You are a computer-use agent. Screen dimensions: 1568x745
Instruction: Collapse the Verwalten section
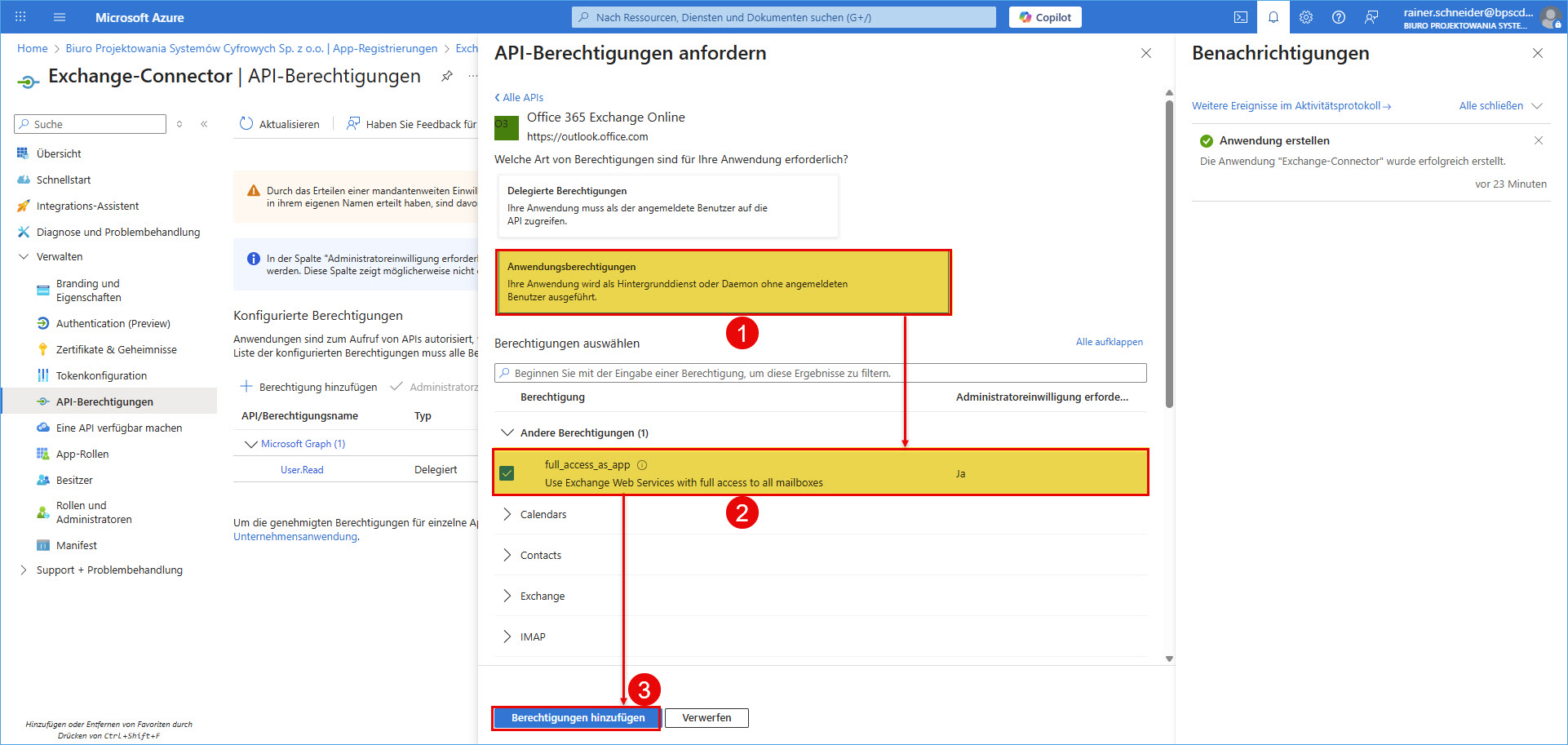click(24, 256)
